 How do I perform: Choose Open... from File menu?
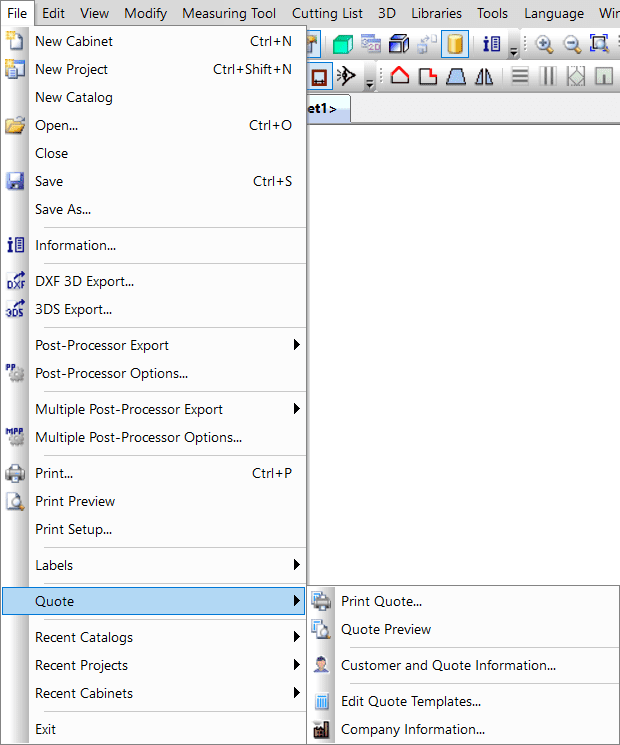[153, 125]
